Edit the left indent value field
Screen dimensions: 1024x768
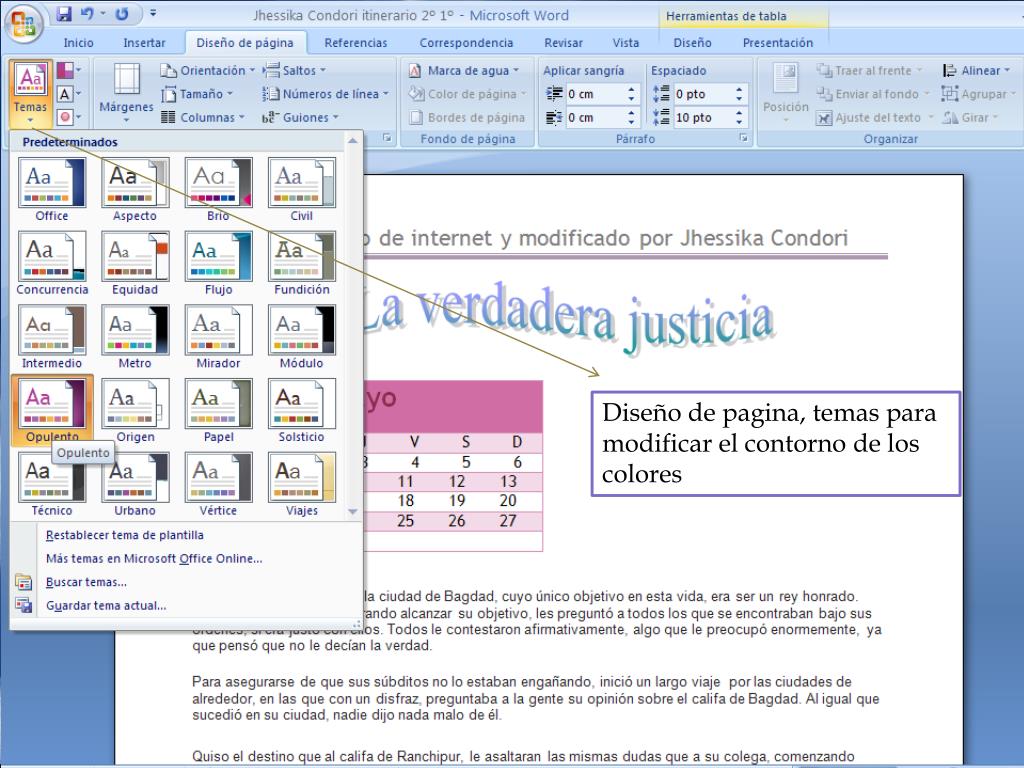click(594, 94)
